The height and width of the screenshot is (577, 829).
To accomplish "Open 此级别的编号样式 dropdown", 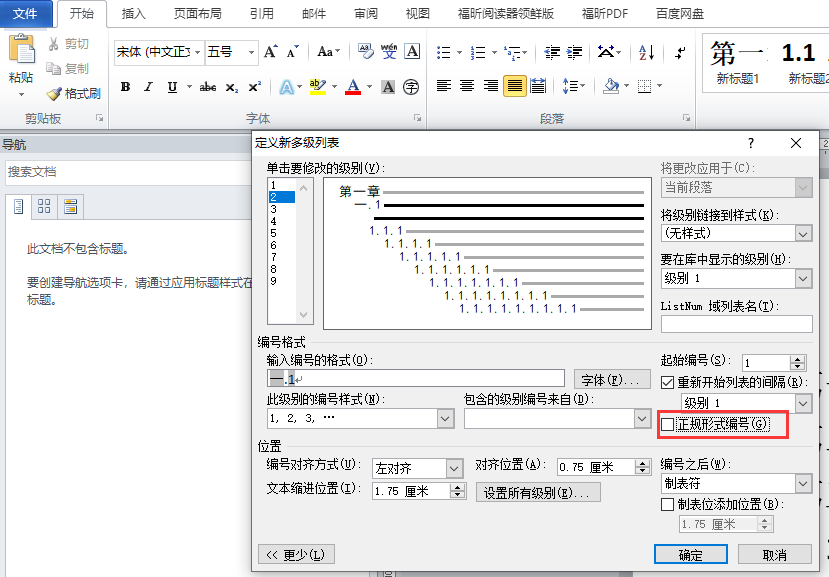I will (445, 419).
